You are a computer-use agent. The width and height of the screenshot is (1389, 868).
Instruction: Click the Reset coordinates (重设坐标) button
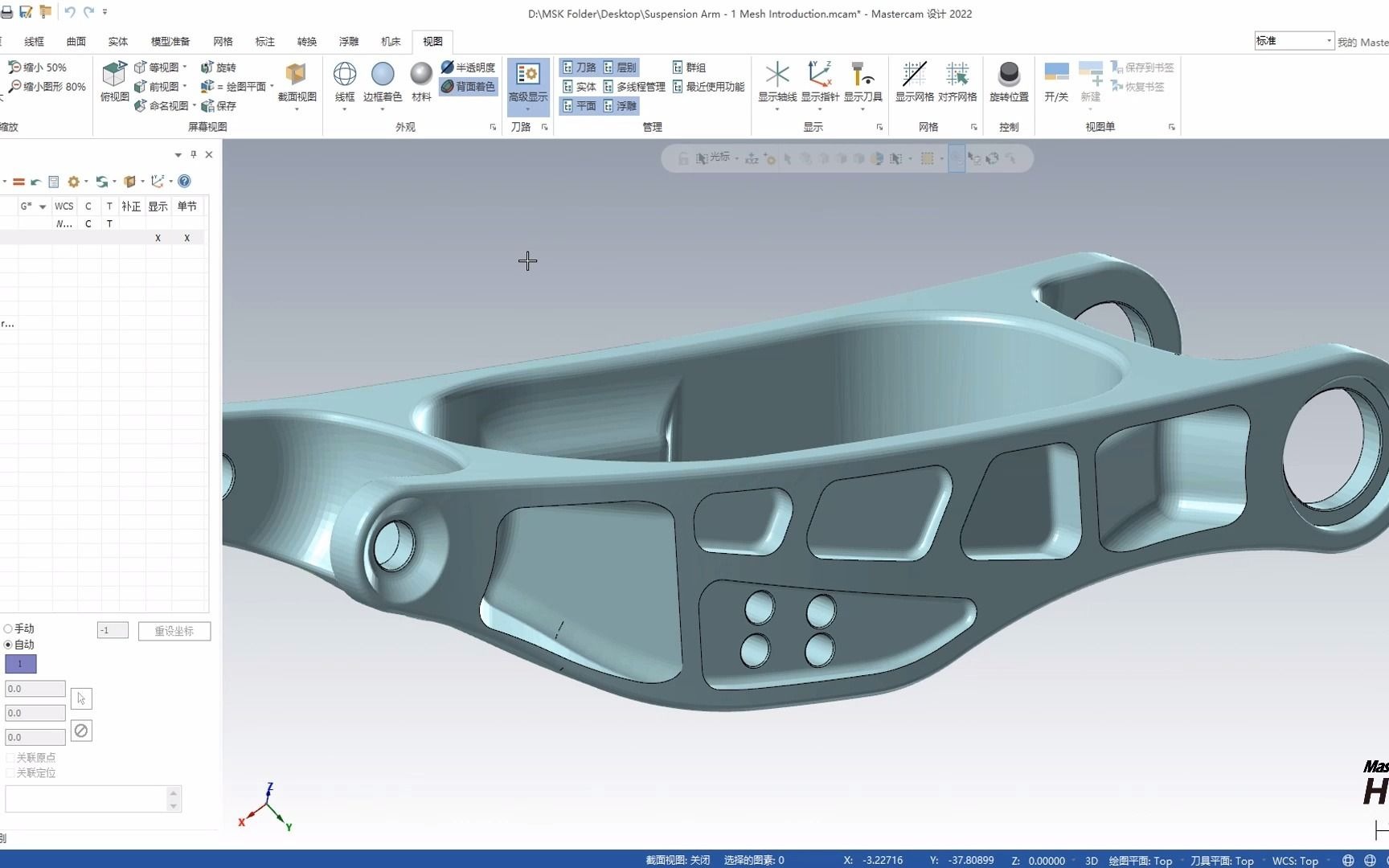tap(174, 631)
